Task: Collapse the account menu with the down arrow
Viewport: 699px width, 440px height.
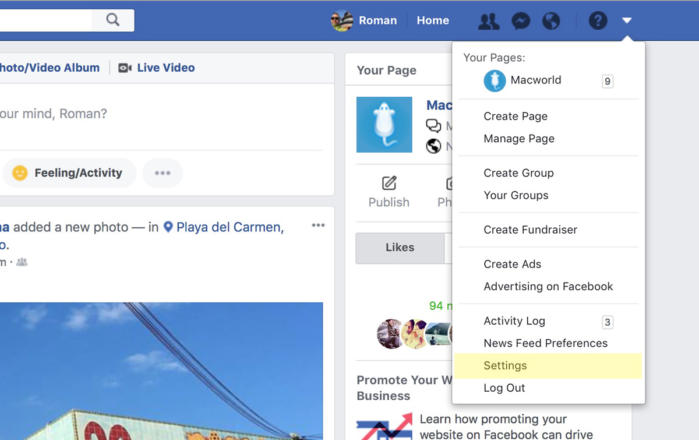Action: point(627,21)
